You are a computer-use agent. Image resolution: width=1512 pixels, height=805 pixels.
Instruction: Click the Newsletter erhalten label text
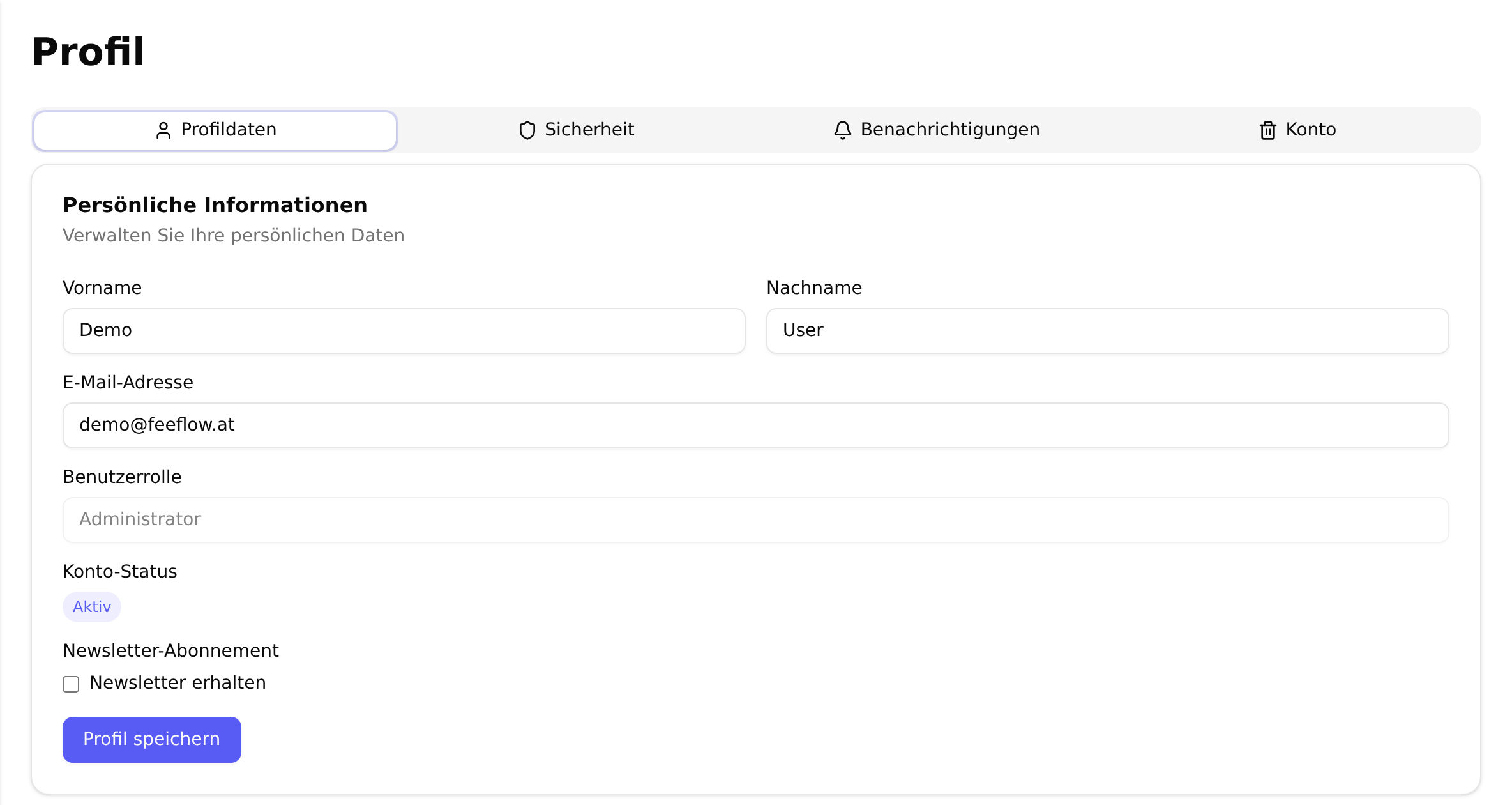[x=178, y=682]
